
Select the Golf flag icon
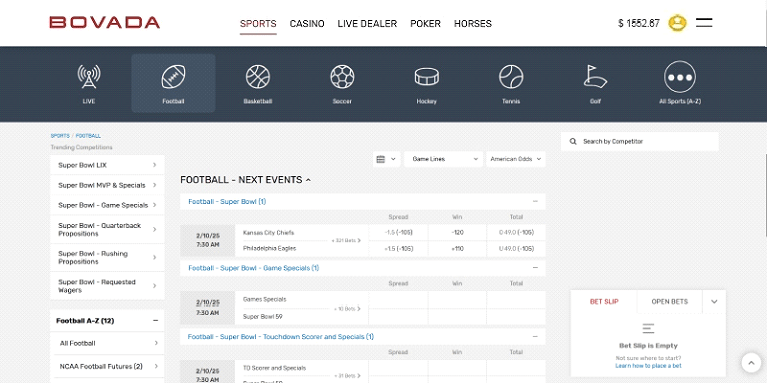pos(595,77)
